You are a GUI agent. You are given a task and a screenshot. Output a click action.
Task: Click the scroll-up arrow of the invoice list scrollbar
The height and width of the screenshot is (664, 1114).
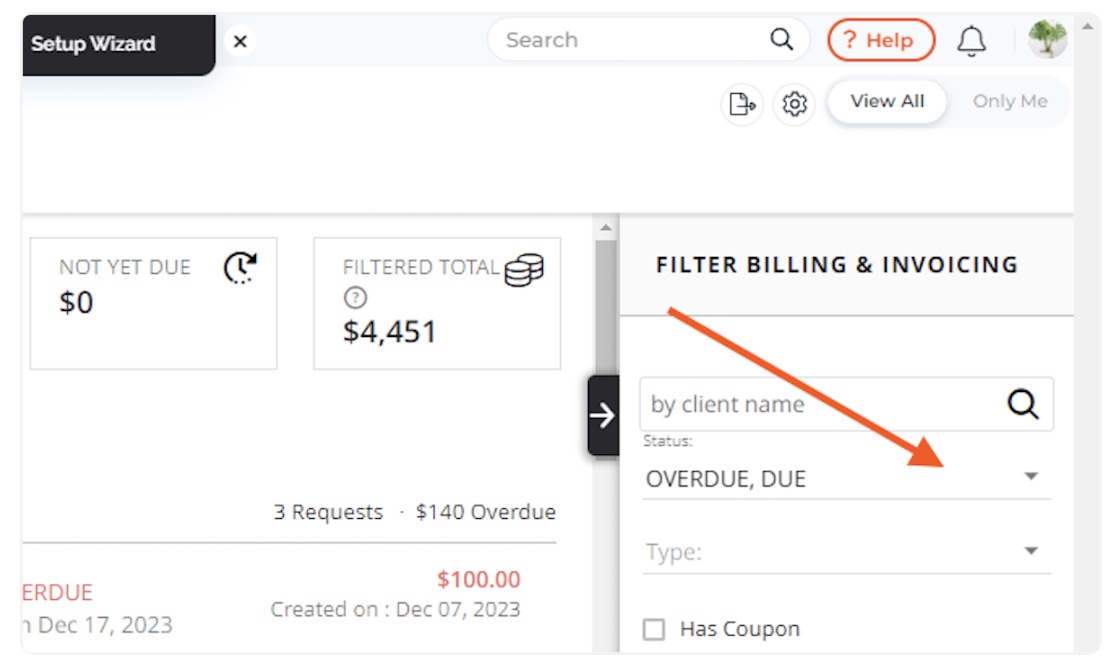tap(606, 228)
